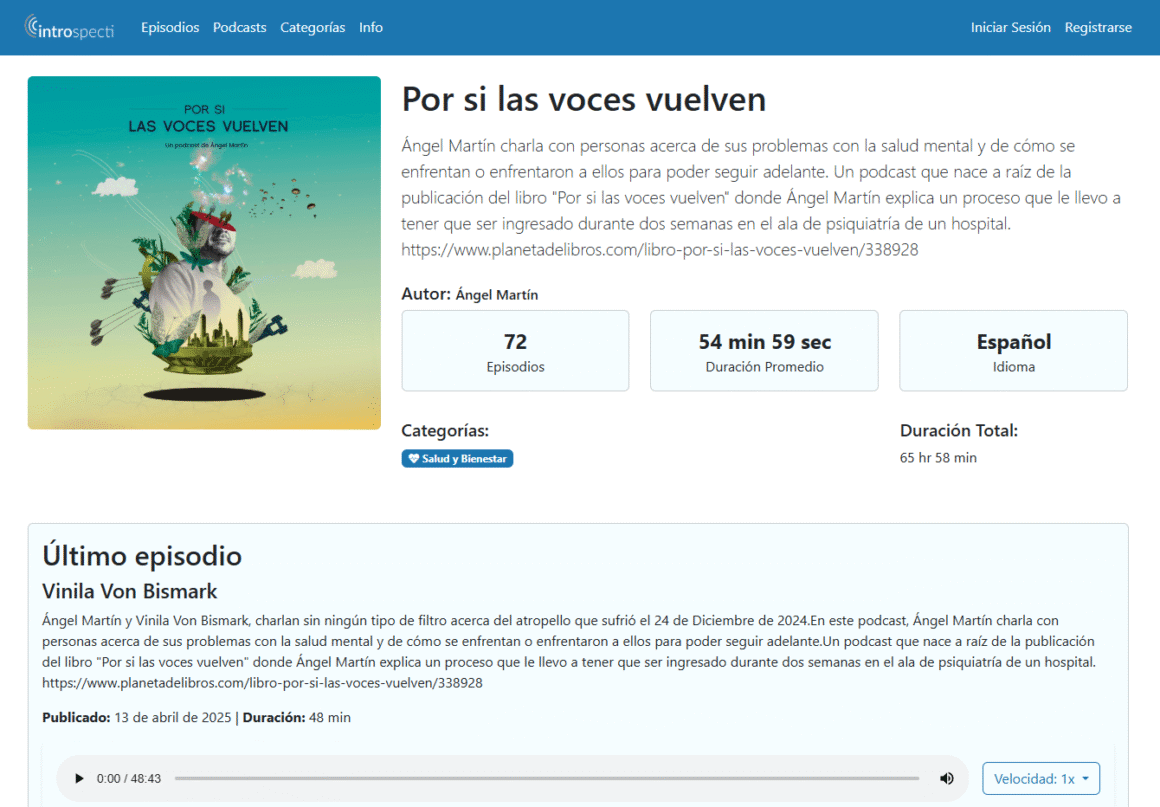Go to Iniciar Sesión
The image size is (1160, 807).
(1011, 27)
